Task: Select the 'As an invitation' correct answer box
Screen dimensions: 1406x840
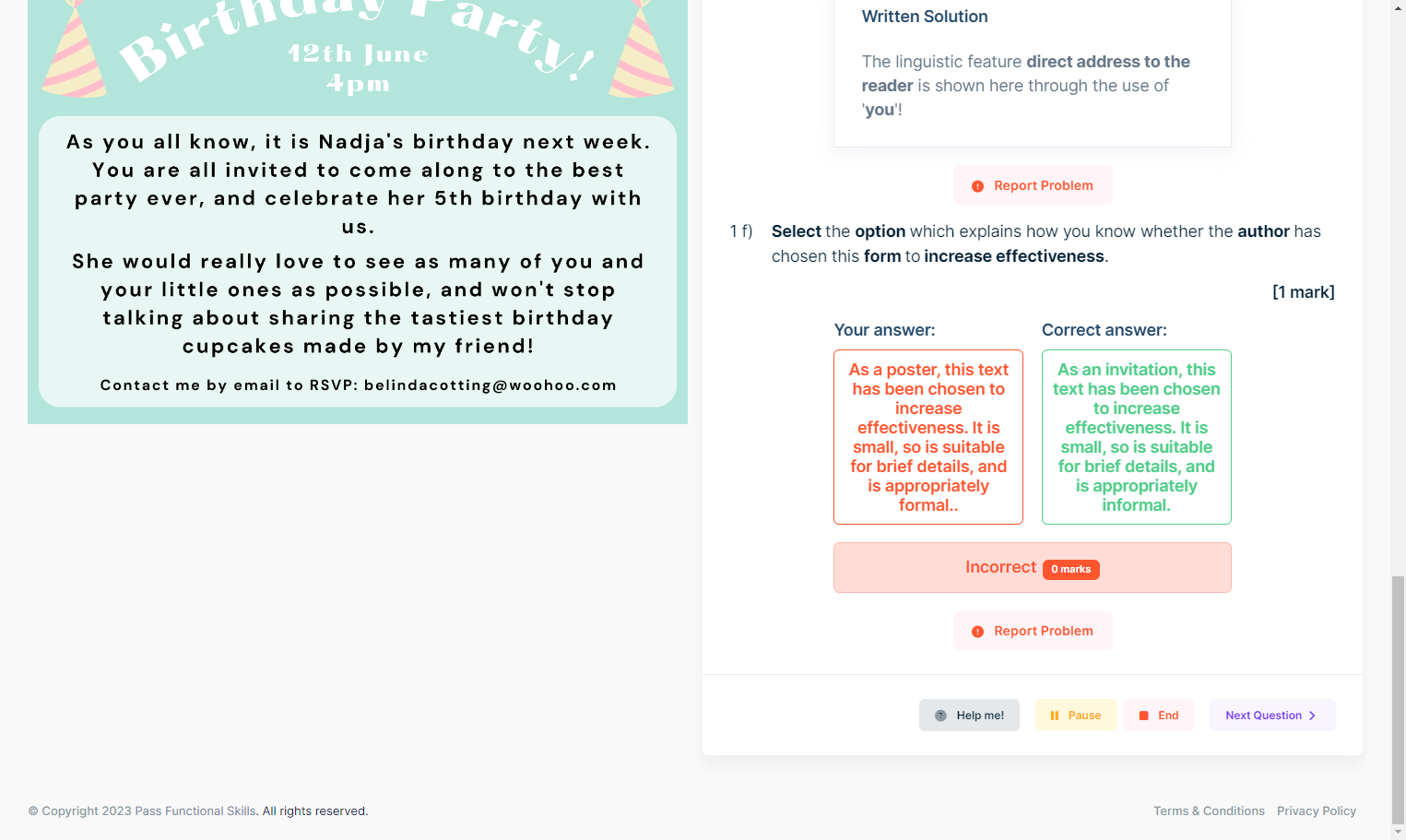Action: pos(1137,437)
